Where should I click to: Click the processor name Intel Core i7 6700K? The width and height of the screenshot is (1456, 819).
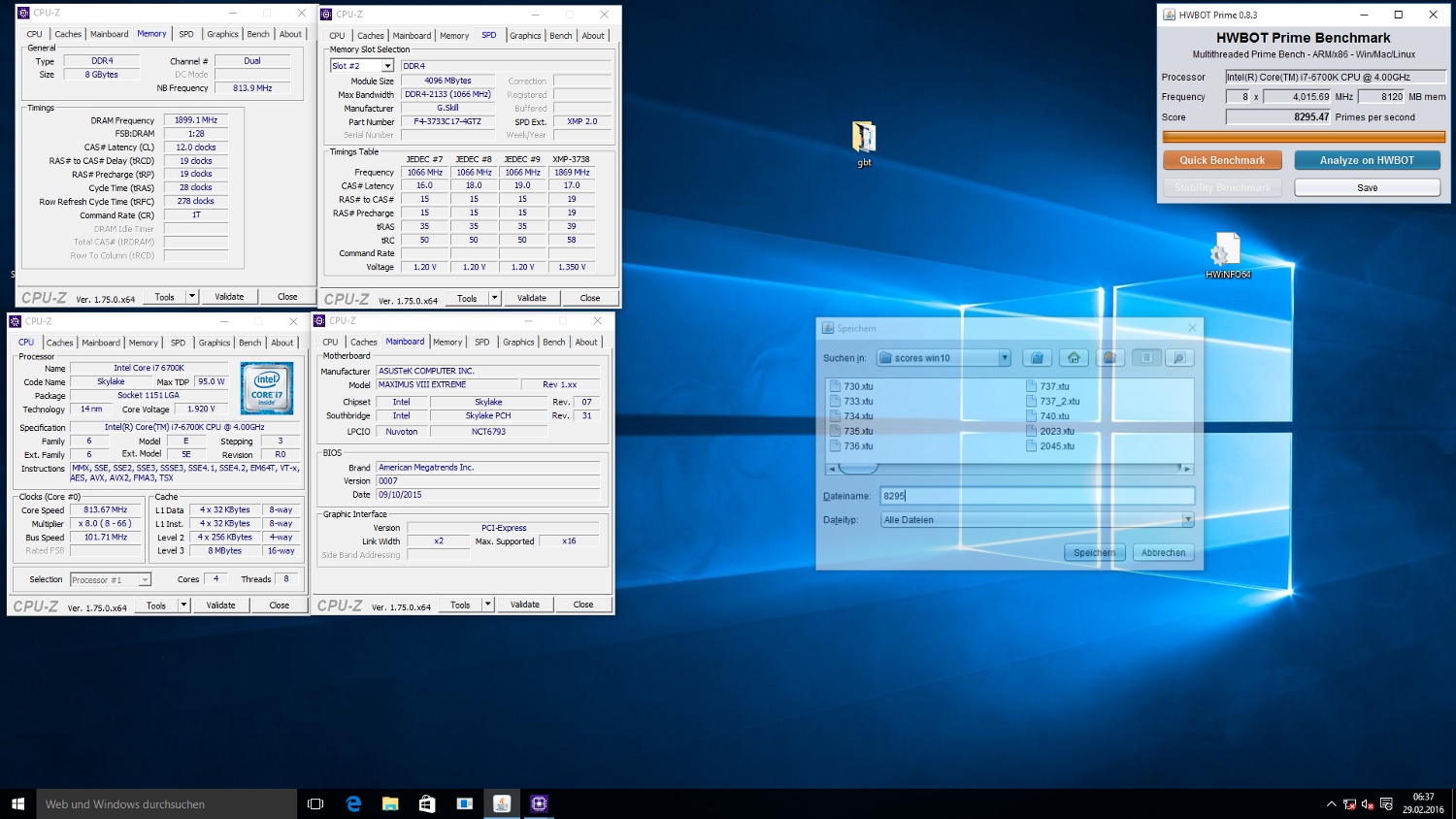149,369
